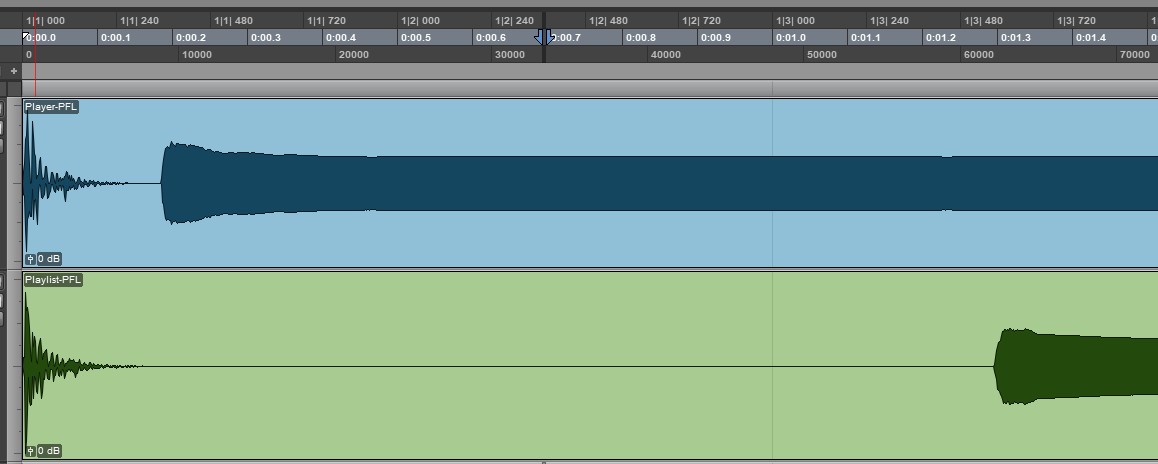Click 0:01.0 on the Min:Secs ruler
The image size is (1158, 464).
click(791, 38)
